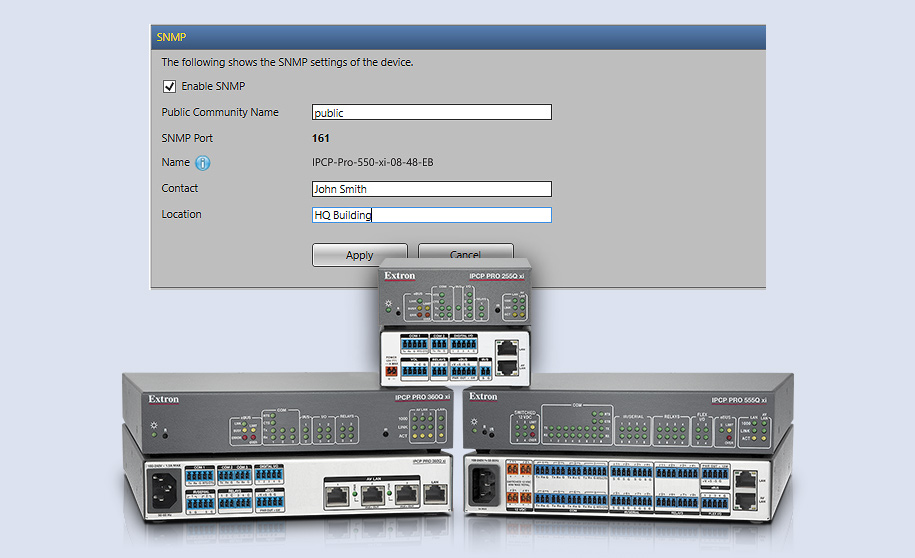Click the SNMP settings description text
Screen dimensions: 915x558
point(287,62)
